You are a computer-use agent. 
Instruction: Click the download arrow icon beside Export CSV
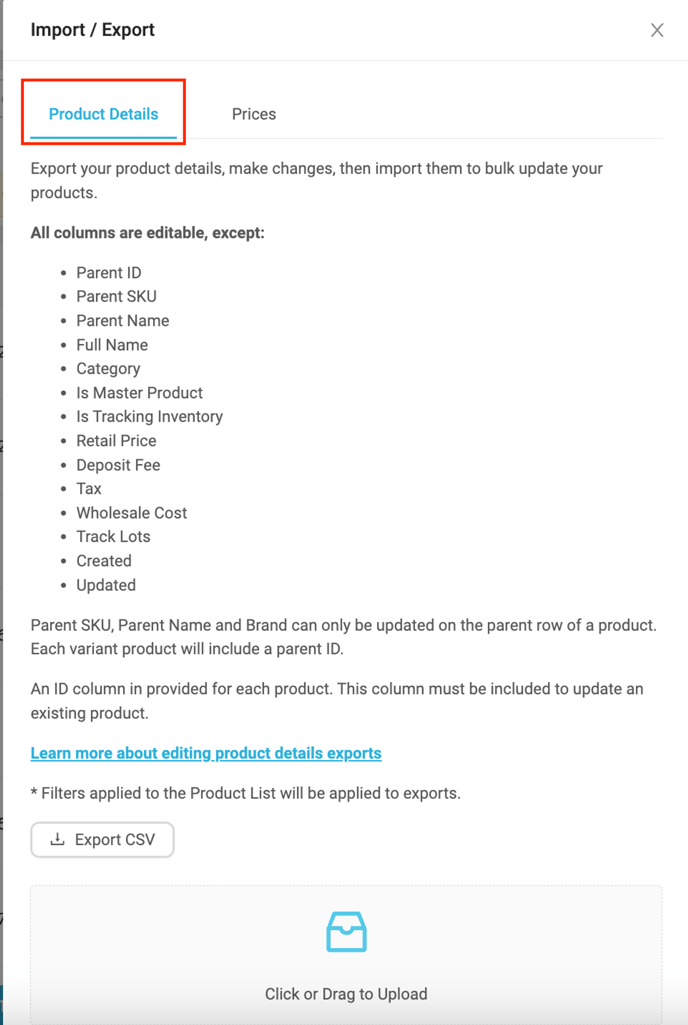(x=57, y=840)
